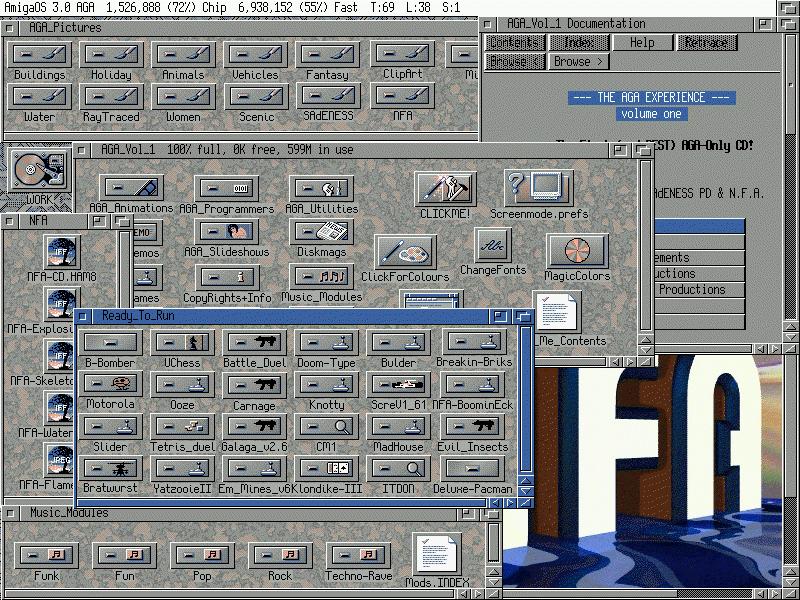Open the MadHouse game drawer
The height and width of the screenshot is (600, 800).
point(398,427)
